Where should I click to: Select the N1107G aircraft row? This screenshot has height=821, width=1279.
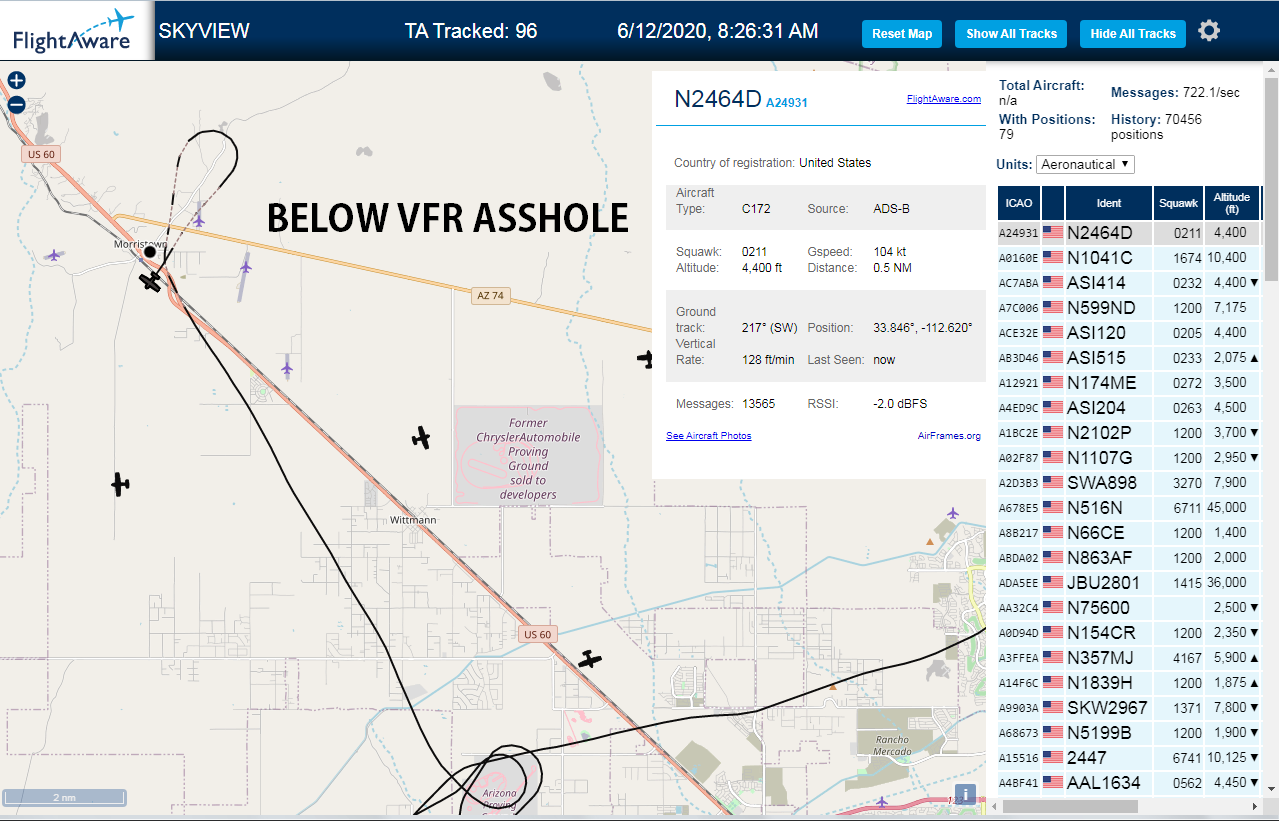[x=1130, y=458]
